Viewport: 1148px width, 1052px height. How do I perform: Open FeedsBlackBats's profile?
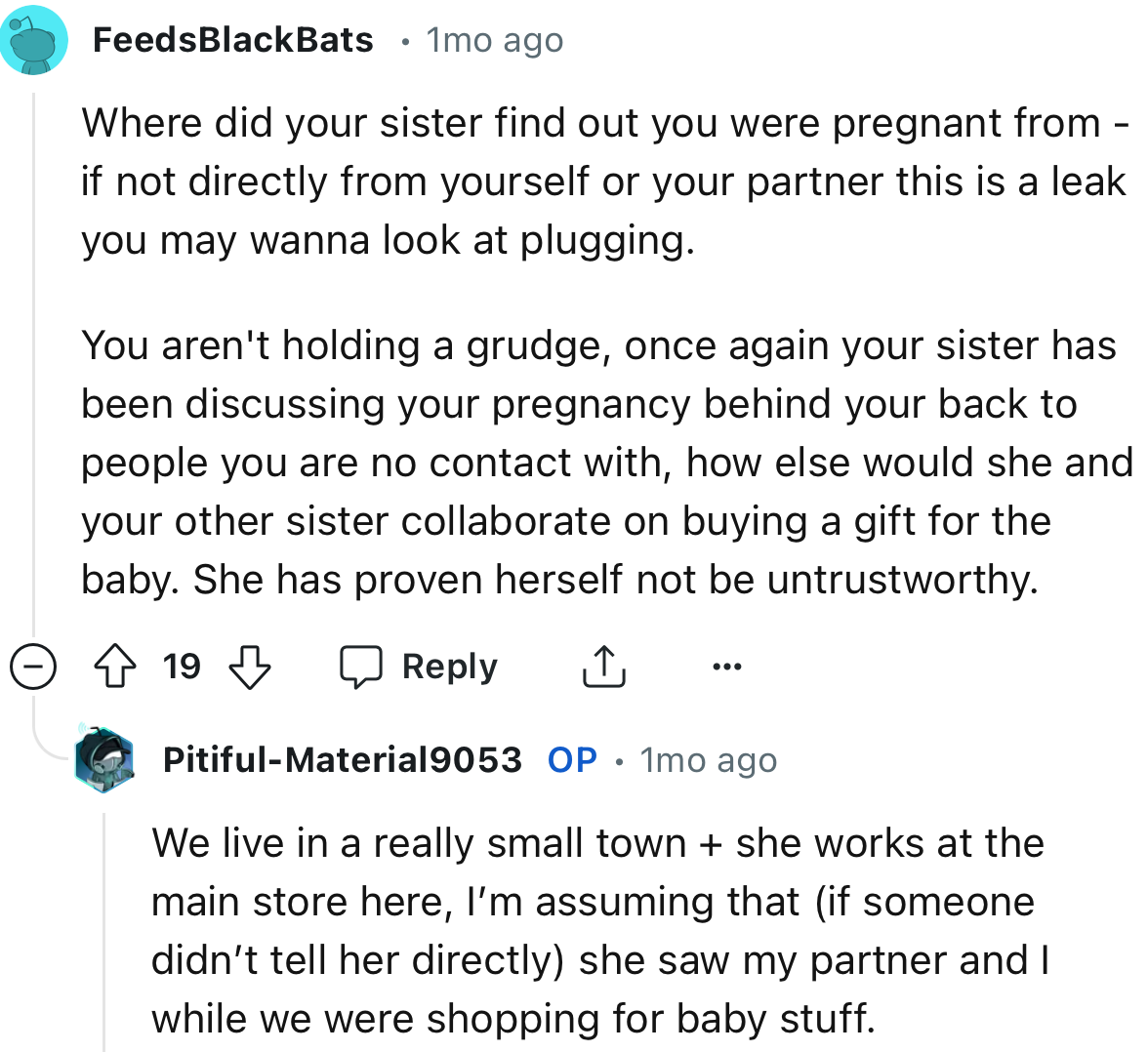pos(232,40)
